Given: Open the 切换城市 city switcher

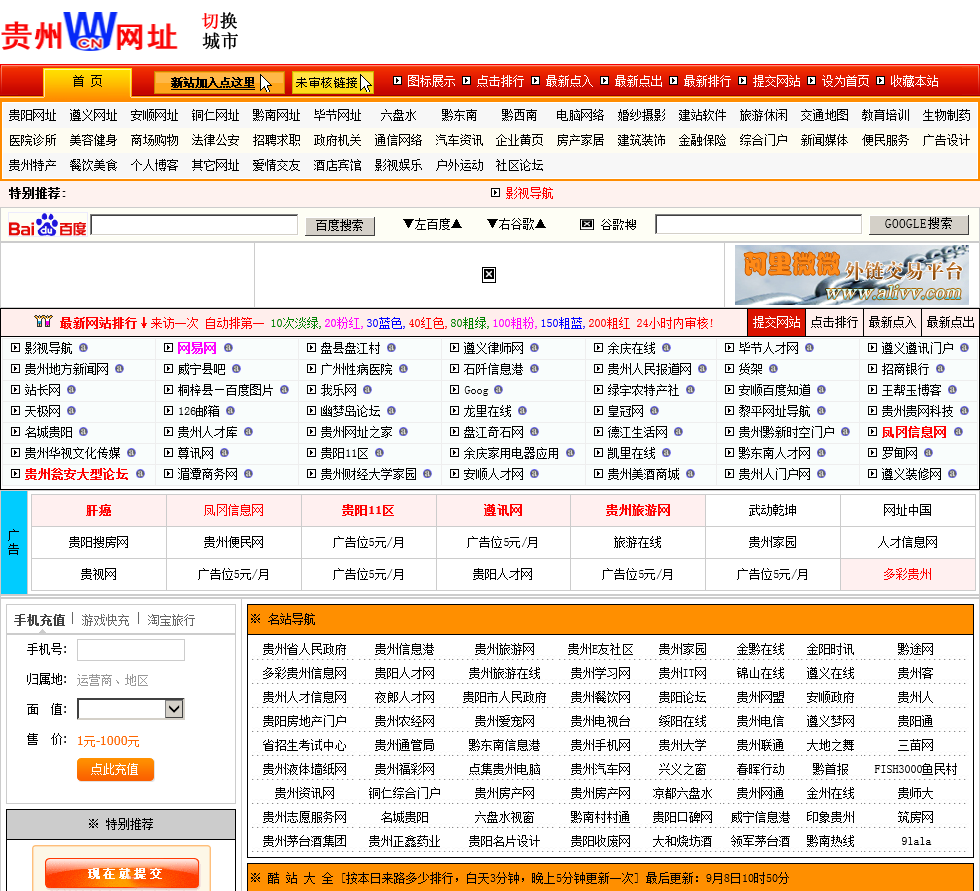Looking at the screenshot, I should [220, 31].
